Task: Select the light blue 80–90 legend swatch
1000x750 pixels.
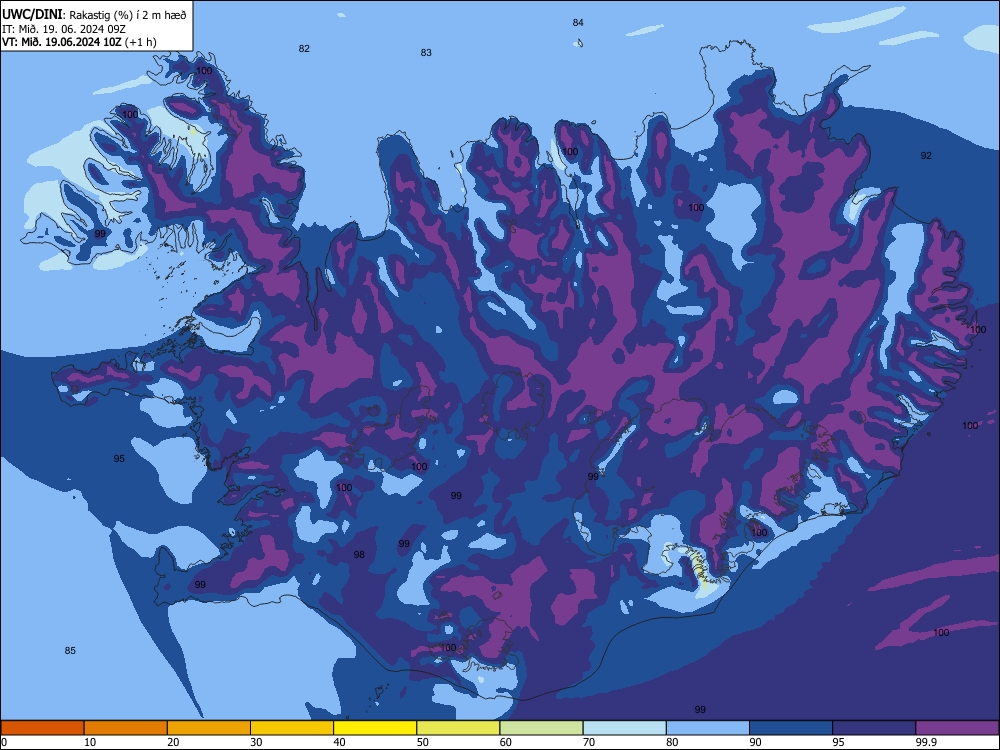Action: click(x=708, y=728)
